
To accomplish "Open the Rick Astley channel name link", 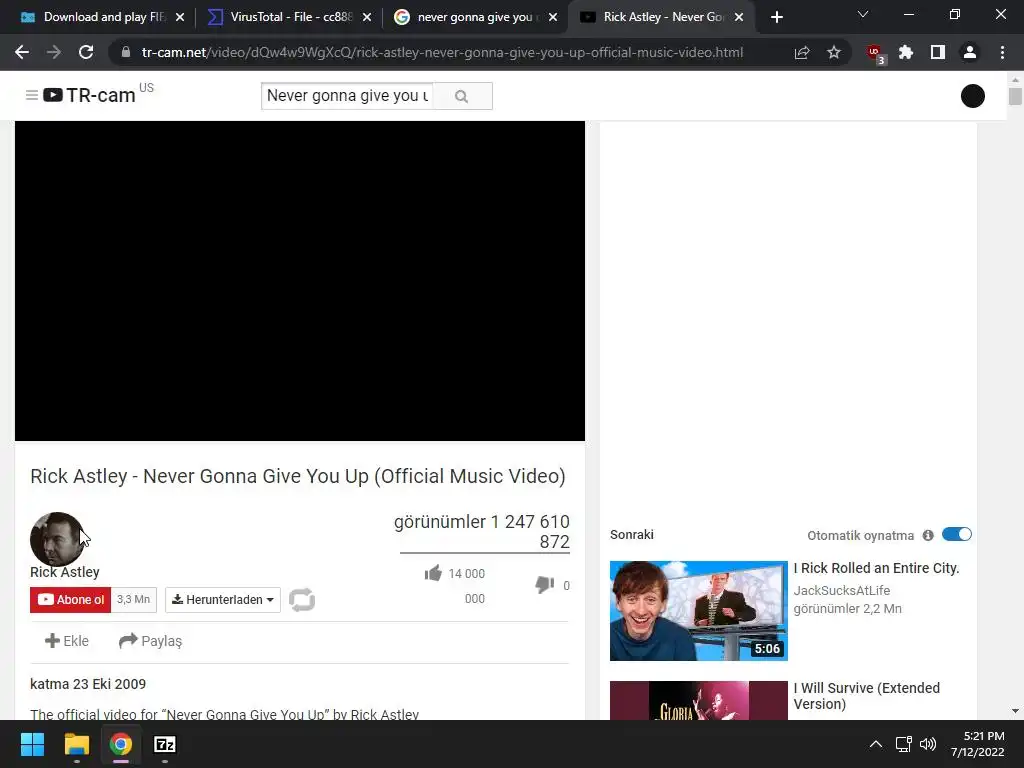I will (x=65, y=572).
